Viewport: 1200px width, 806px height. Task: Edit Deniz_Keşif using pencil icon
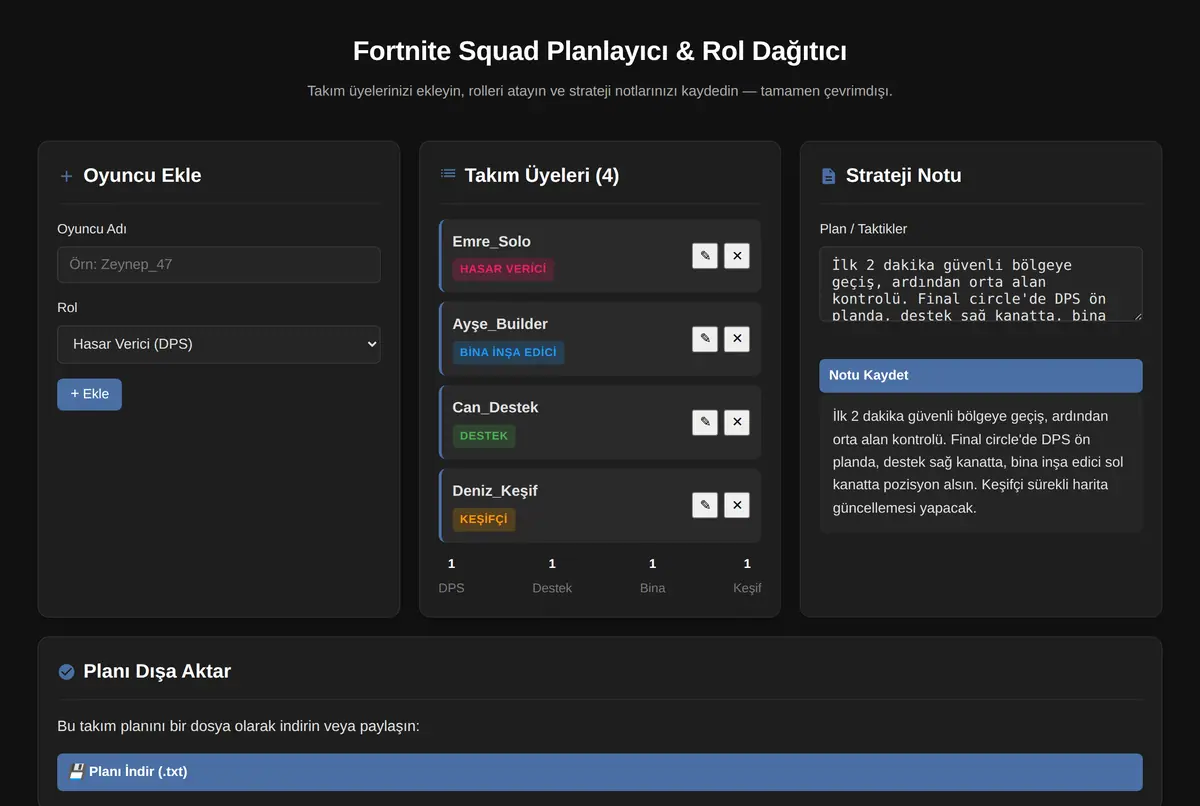coord(705,505)
